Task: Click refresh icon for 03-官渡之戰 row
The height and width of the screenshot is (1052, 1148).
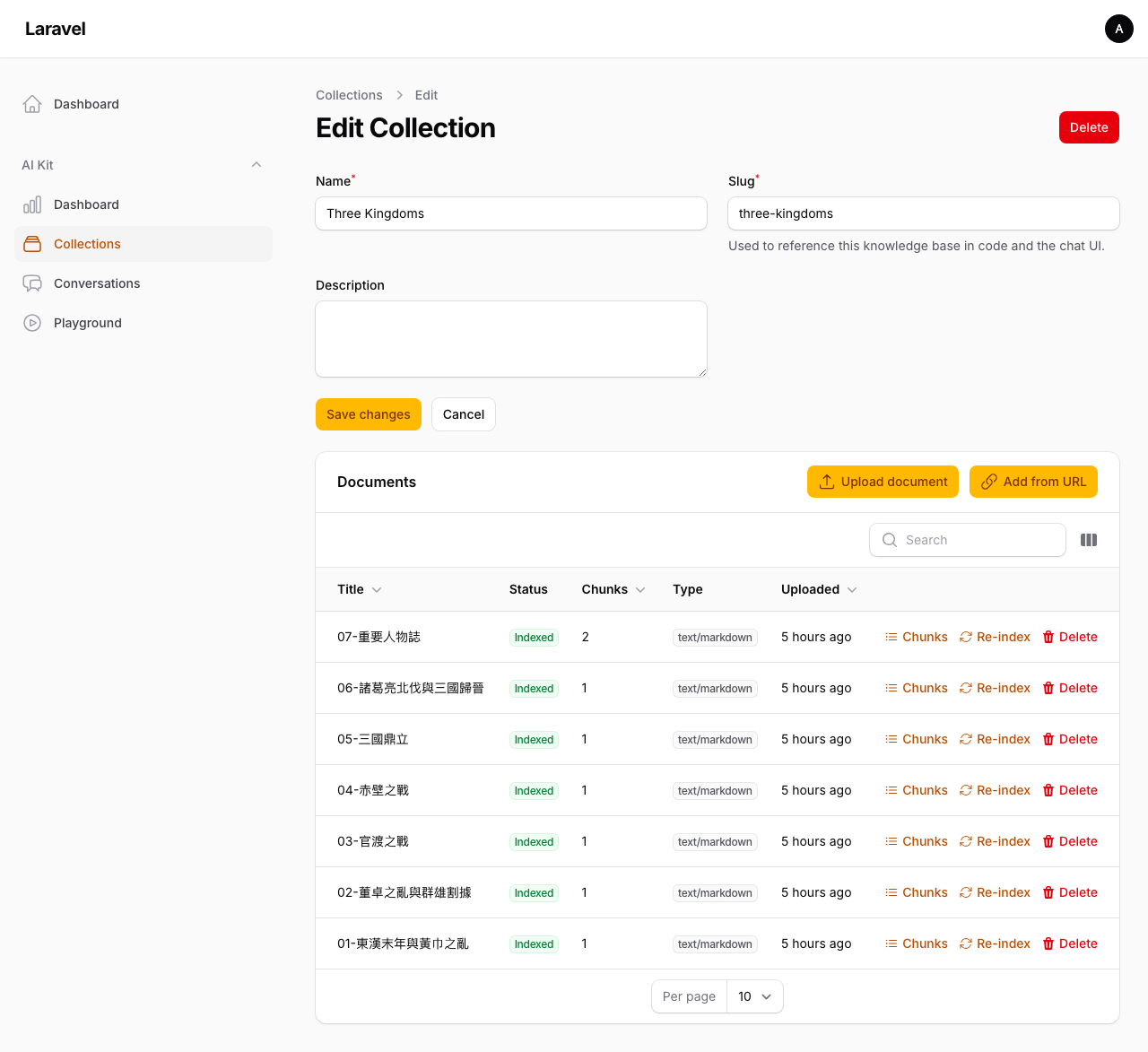Action: pos(966,841)
